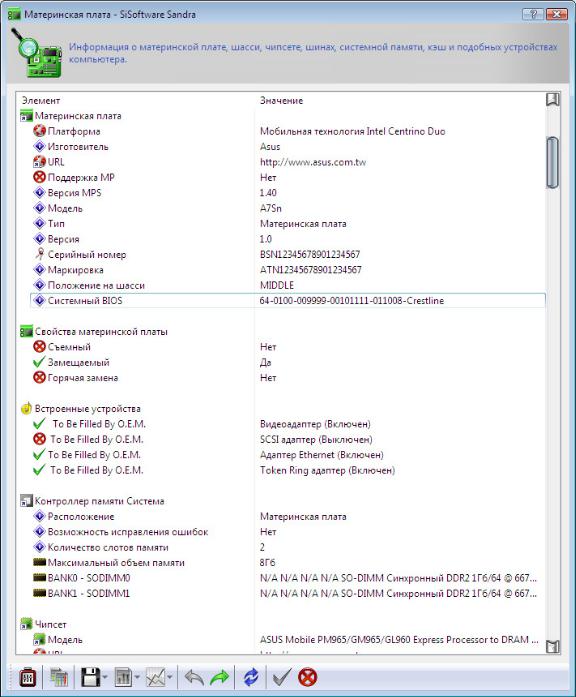Click the red X icon beside Горячая замена
This screenshot has width=576, height=697.
pyautogui.click(x=40, y=377)
